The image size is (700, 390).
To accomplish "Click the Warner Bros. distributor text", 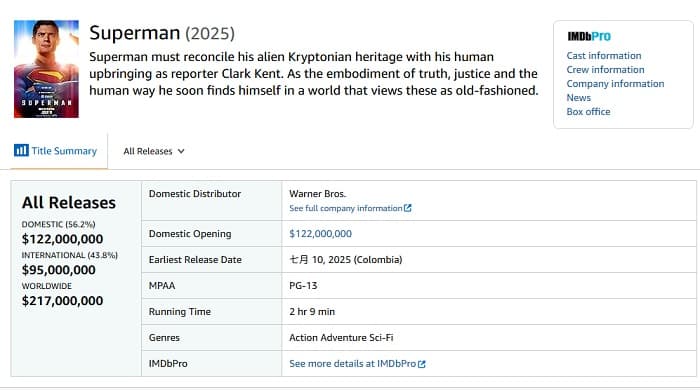I will pos(317,194).
